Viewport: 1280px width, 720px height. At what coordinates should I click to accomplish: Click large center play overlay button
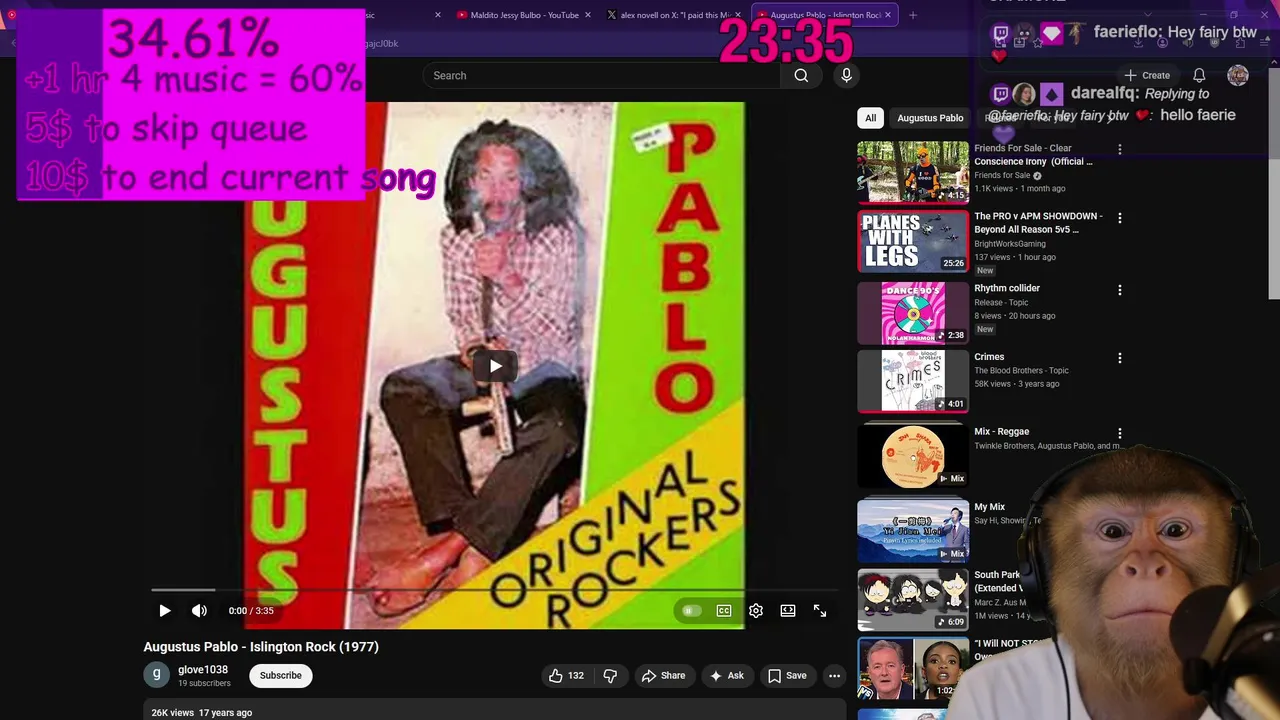(x=496, y=366)
